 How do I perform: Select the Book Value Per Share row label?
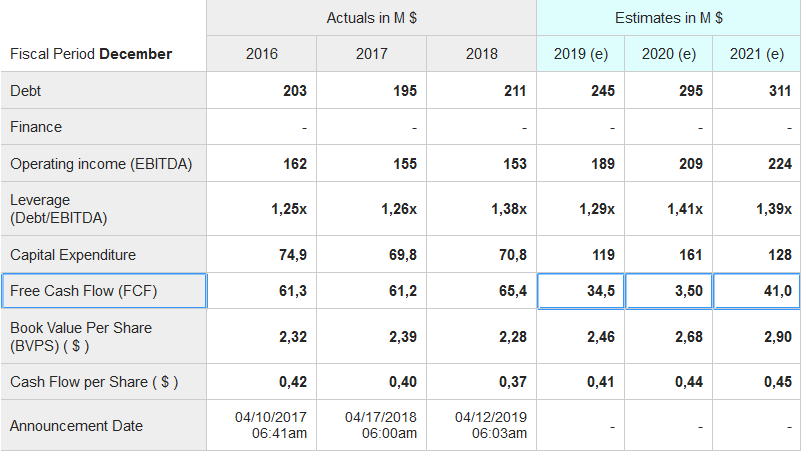(81, 336)
